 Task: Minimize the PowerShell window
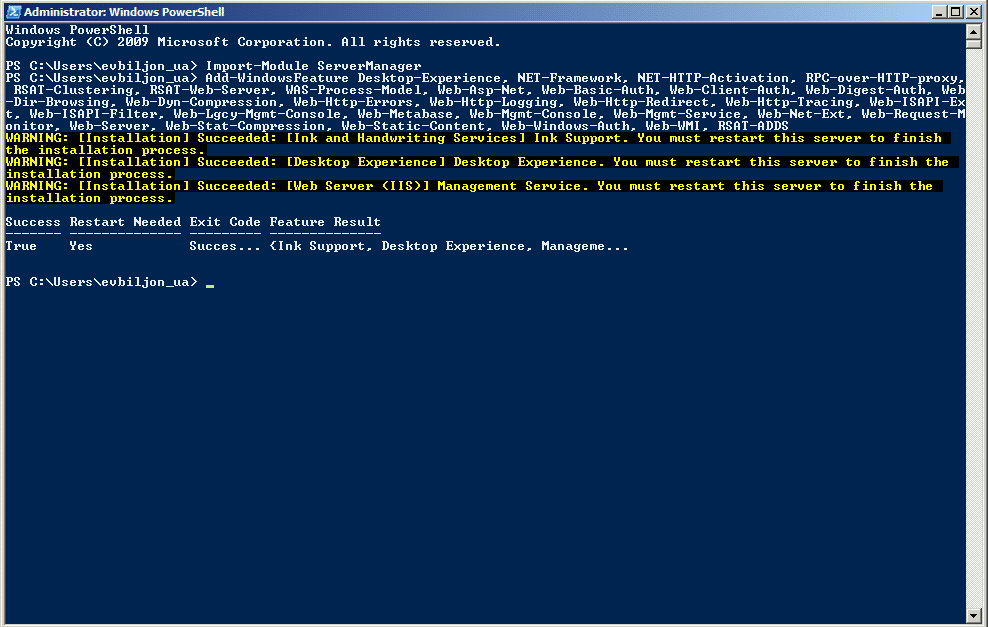[x=939, y=12]
